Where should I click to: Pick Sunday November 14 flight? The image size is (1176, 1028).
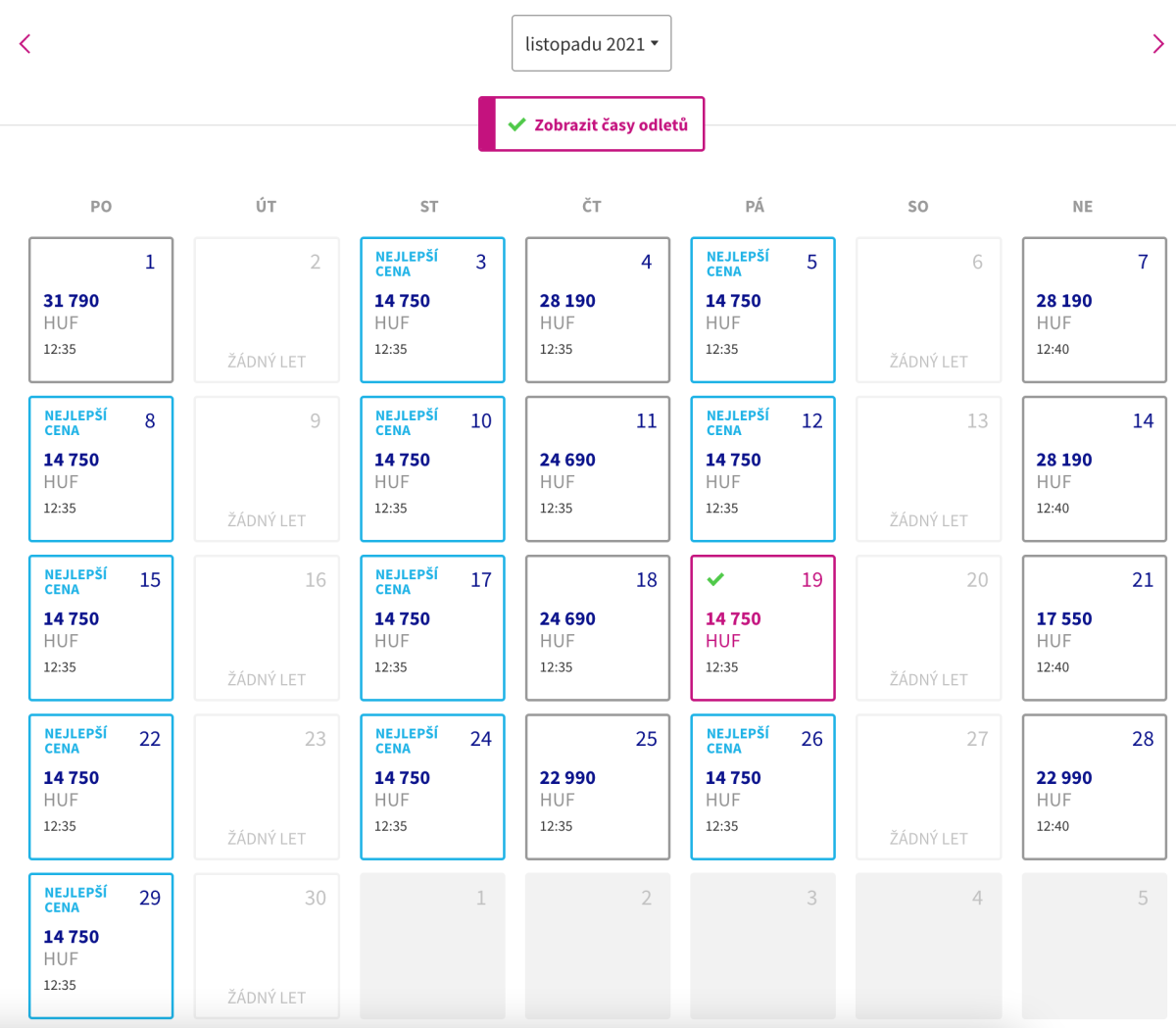click(x=1094, y=468)
